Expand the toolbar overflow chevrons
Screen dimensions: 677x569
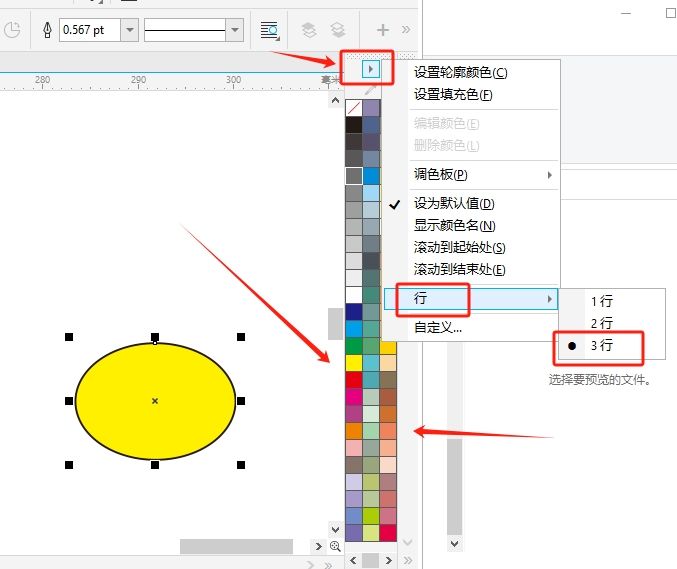pos(405,30)
